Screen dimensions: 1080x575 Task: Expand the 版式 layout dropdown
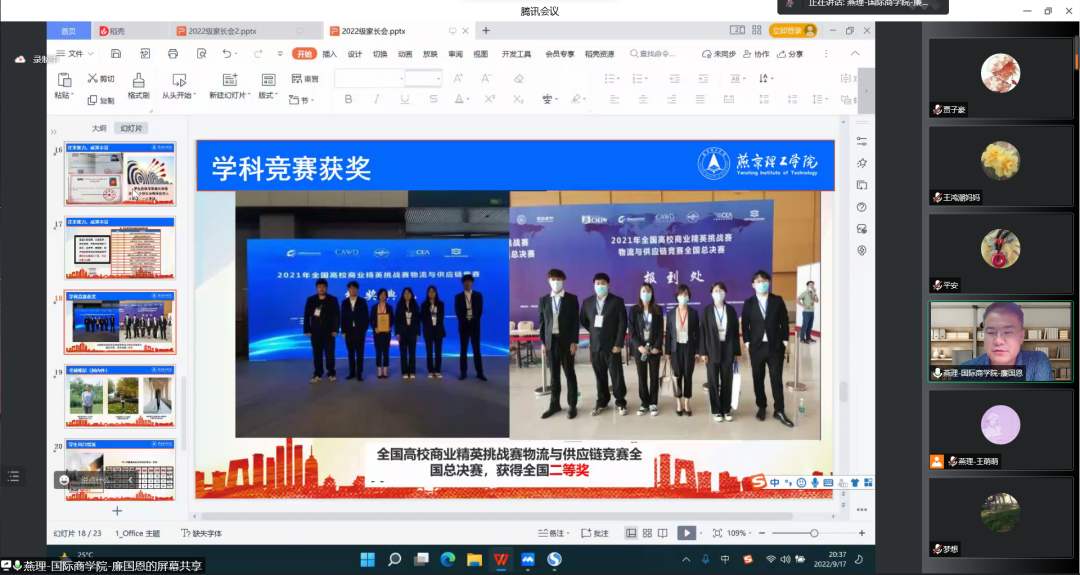[268, 96]
